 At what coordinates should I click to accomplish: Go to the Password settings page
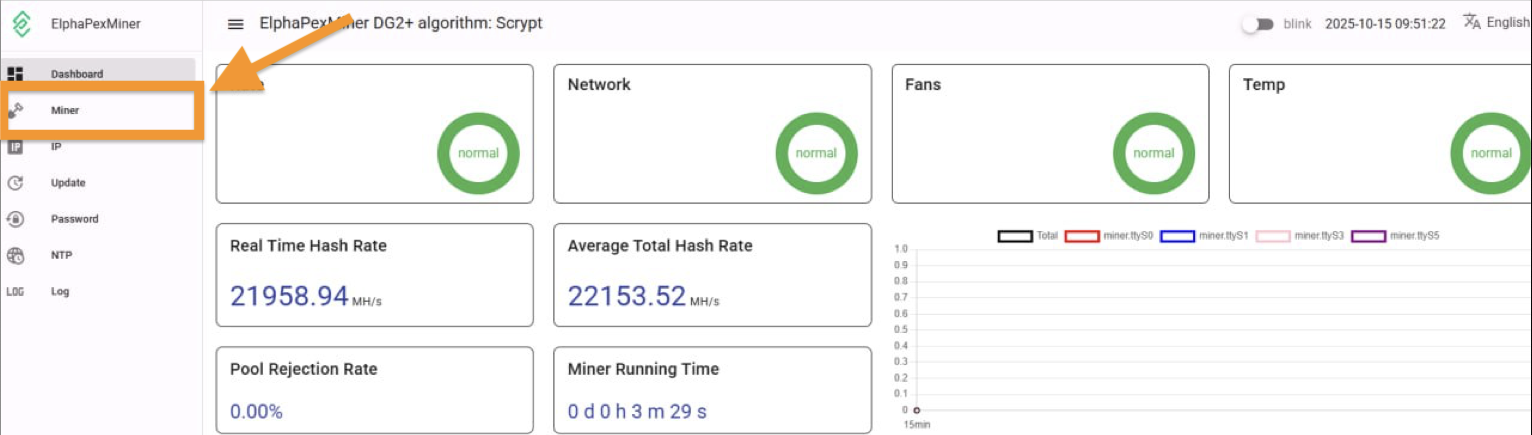pos(75,219)
